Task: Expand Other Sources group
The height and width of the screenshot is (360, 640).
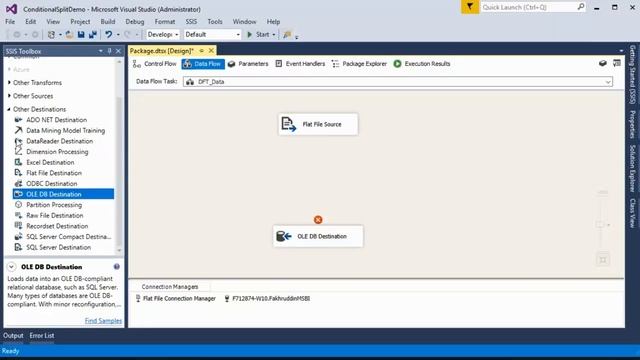Action: (x=9, y=96)
